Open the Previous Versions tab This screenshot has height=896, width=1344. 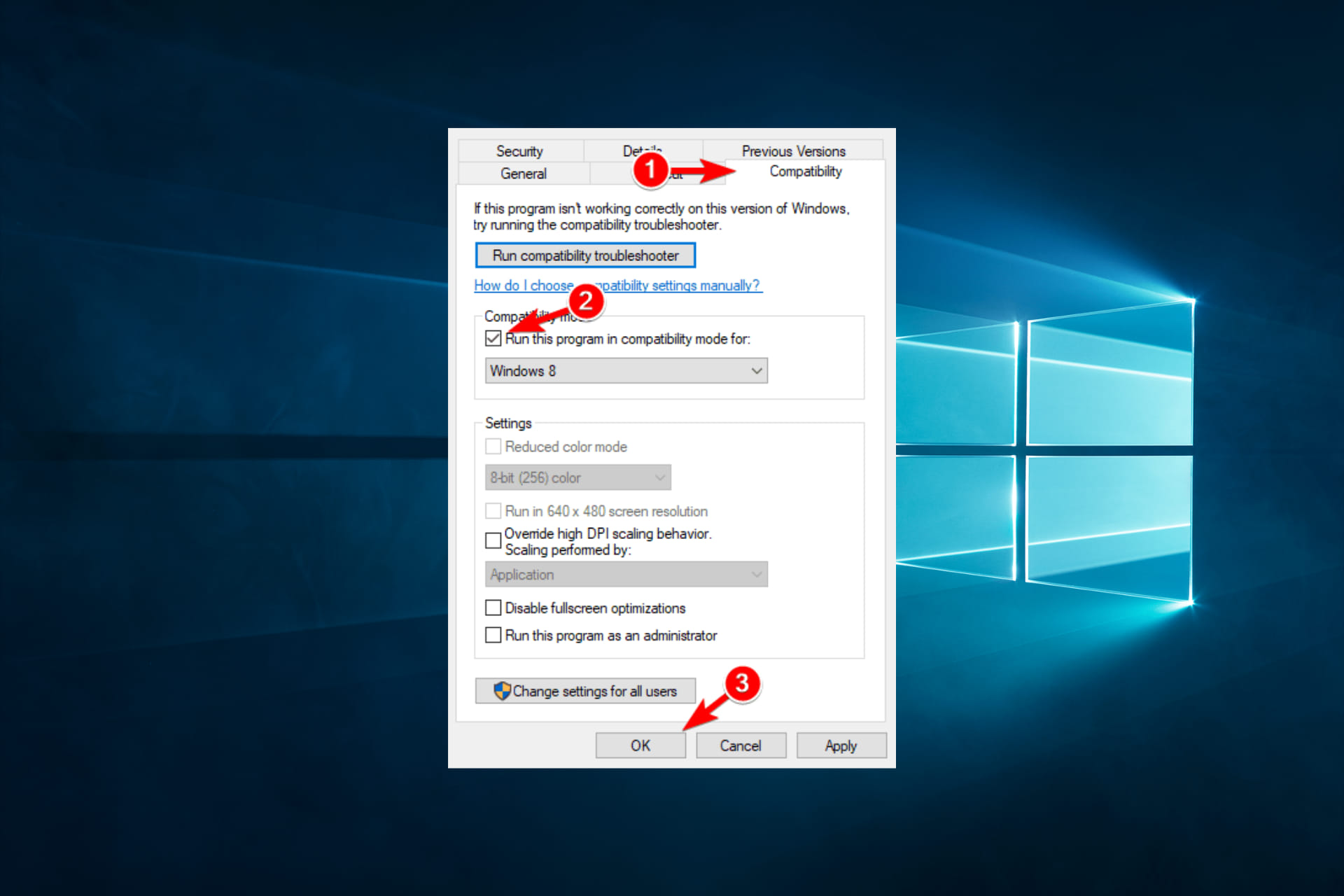pos(793,151)
